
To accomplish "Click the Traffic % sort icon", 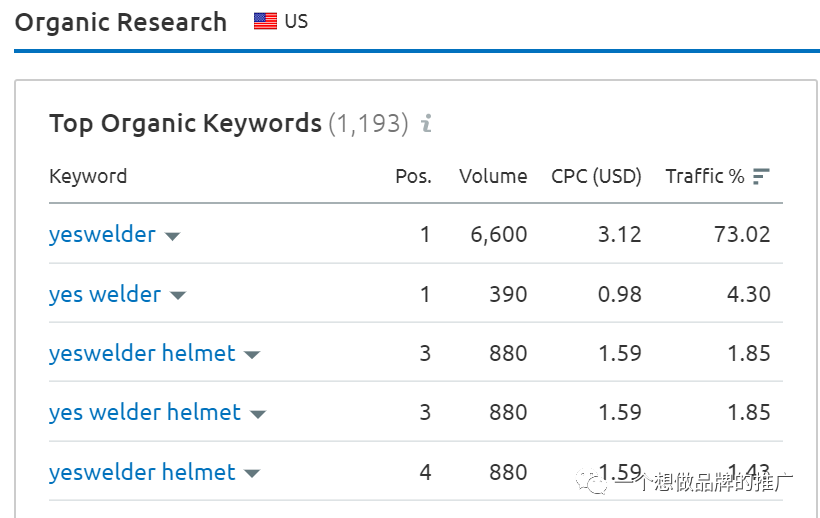I will pos(761,177).
